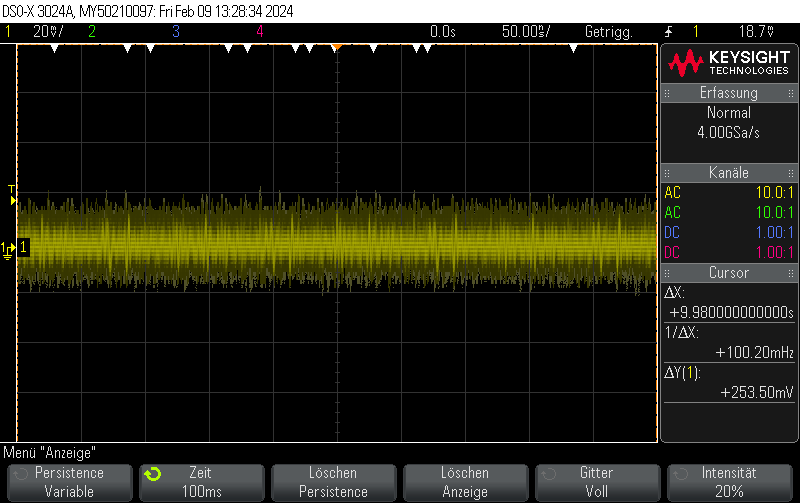Click the green rotary knob icon on Zeit

[153, 474]
